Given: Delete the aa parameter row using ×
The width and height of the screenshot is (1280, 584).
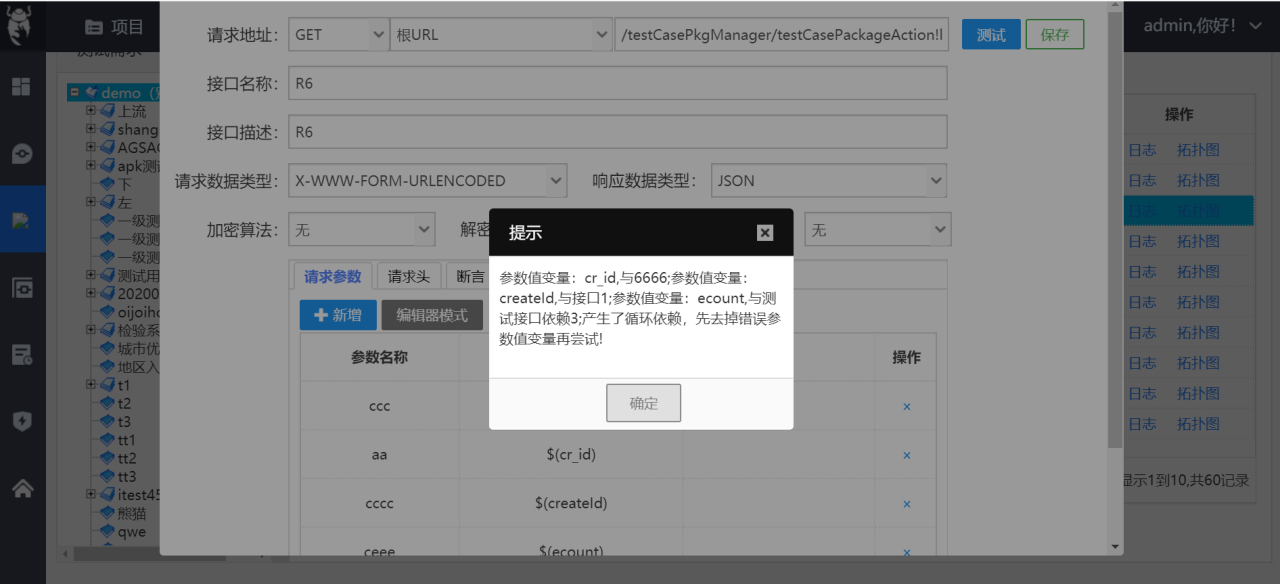Looking at the screenshot, I should (907, 455).
